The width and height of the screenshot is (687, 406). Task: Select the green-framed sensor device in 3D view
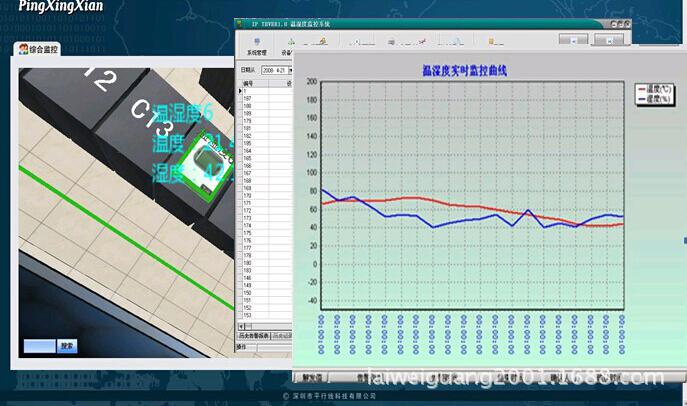pos(206,166)
